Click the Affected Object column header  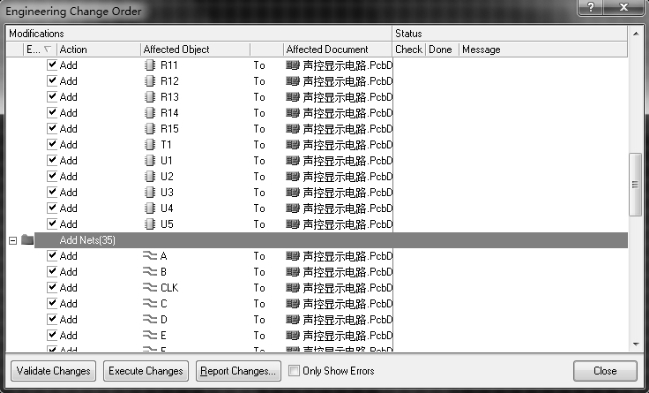pyautogui.click(x=195, y=49)
